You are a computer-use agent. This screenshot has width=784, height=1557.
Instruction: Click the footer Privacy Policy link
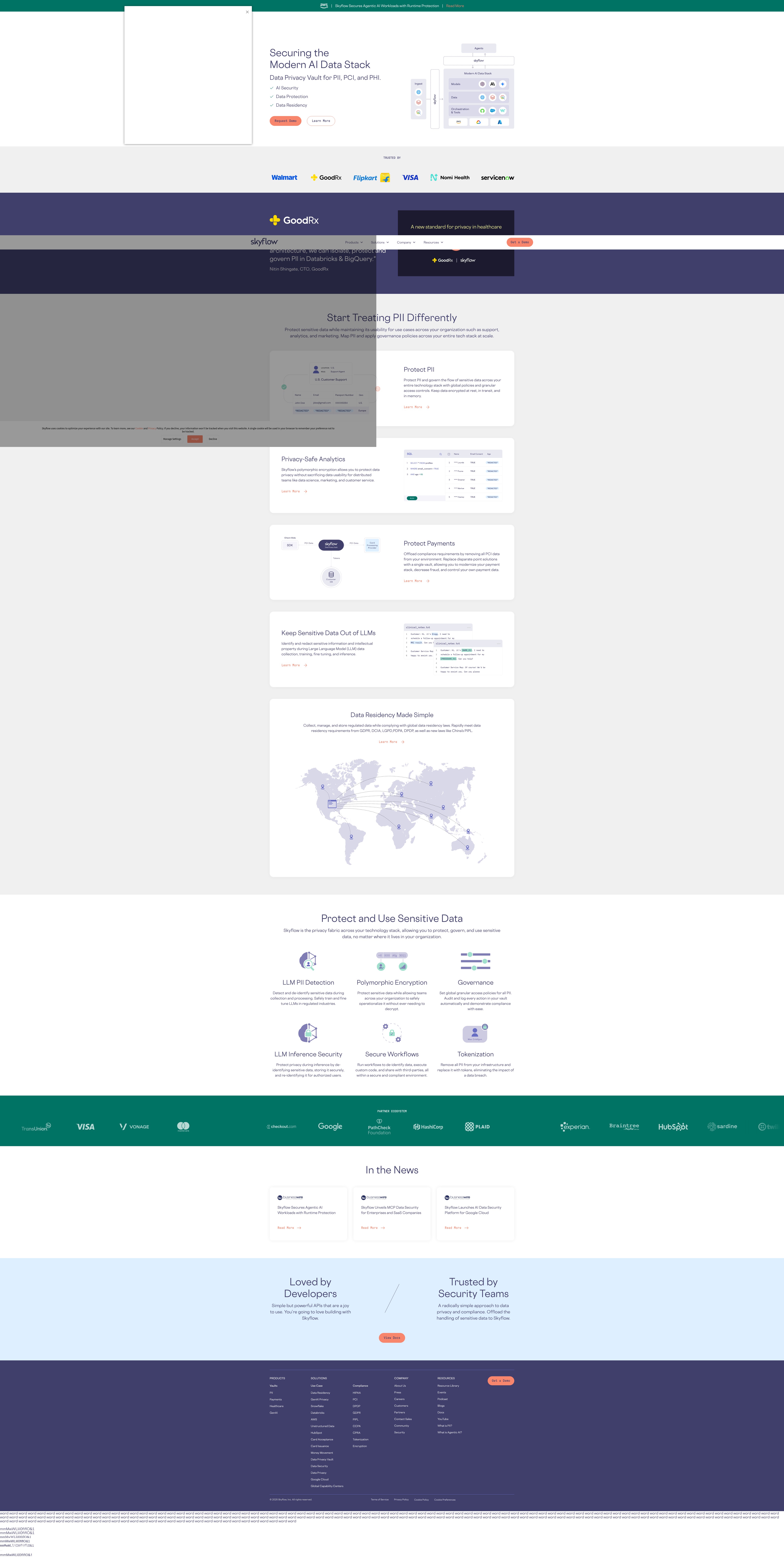pos(401,1500)
